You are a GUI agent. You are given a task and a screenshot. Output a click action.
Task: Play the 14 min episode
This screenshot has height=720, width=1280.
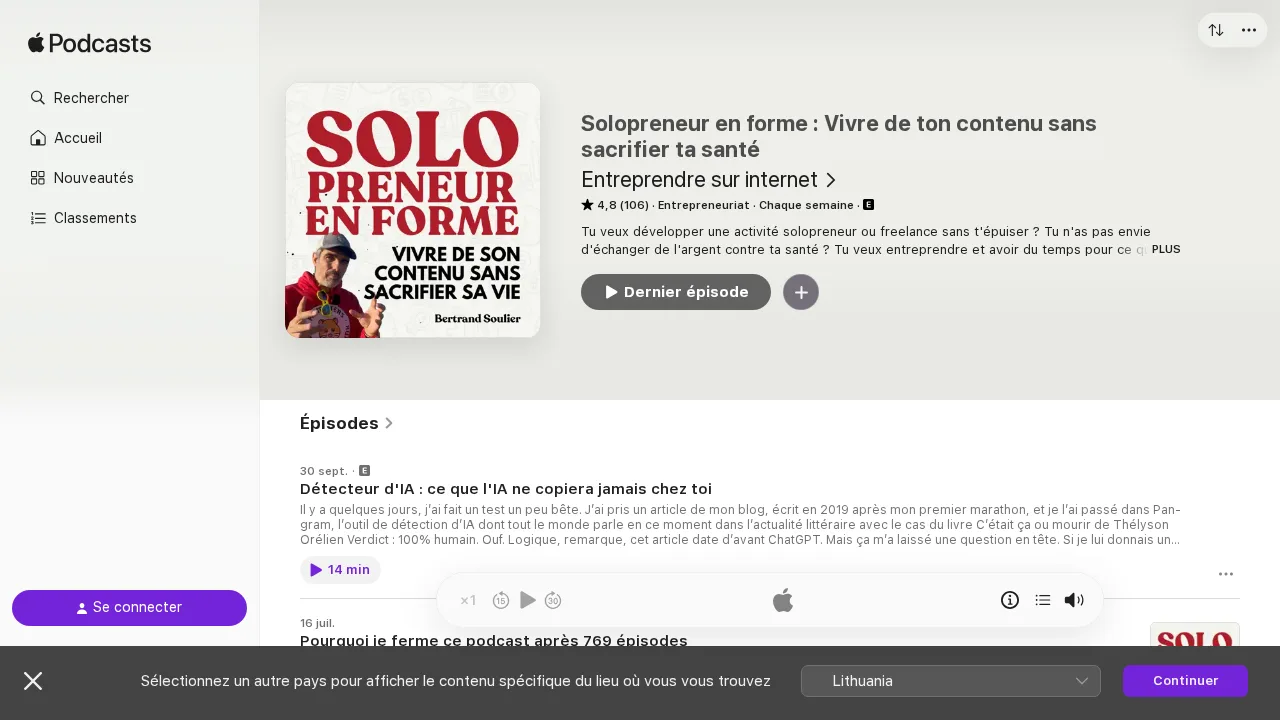click(x=340, y=570)
